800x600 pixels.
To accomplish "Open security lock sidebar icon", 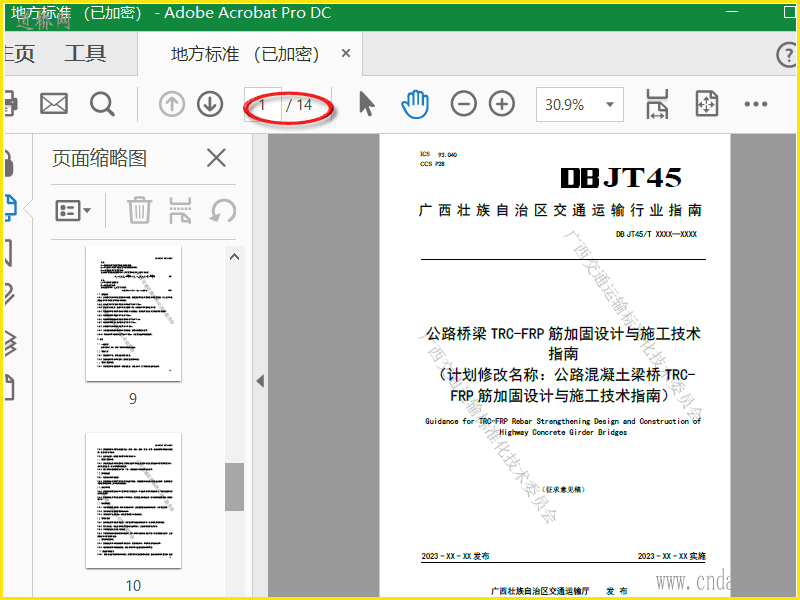I will pos(9,164).
